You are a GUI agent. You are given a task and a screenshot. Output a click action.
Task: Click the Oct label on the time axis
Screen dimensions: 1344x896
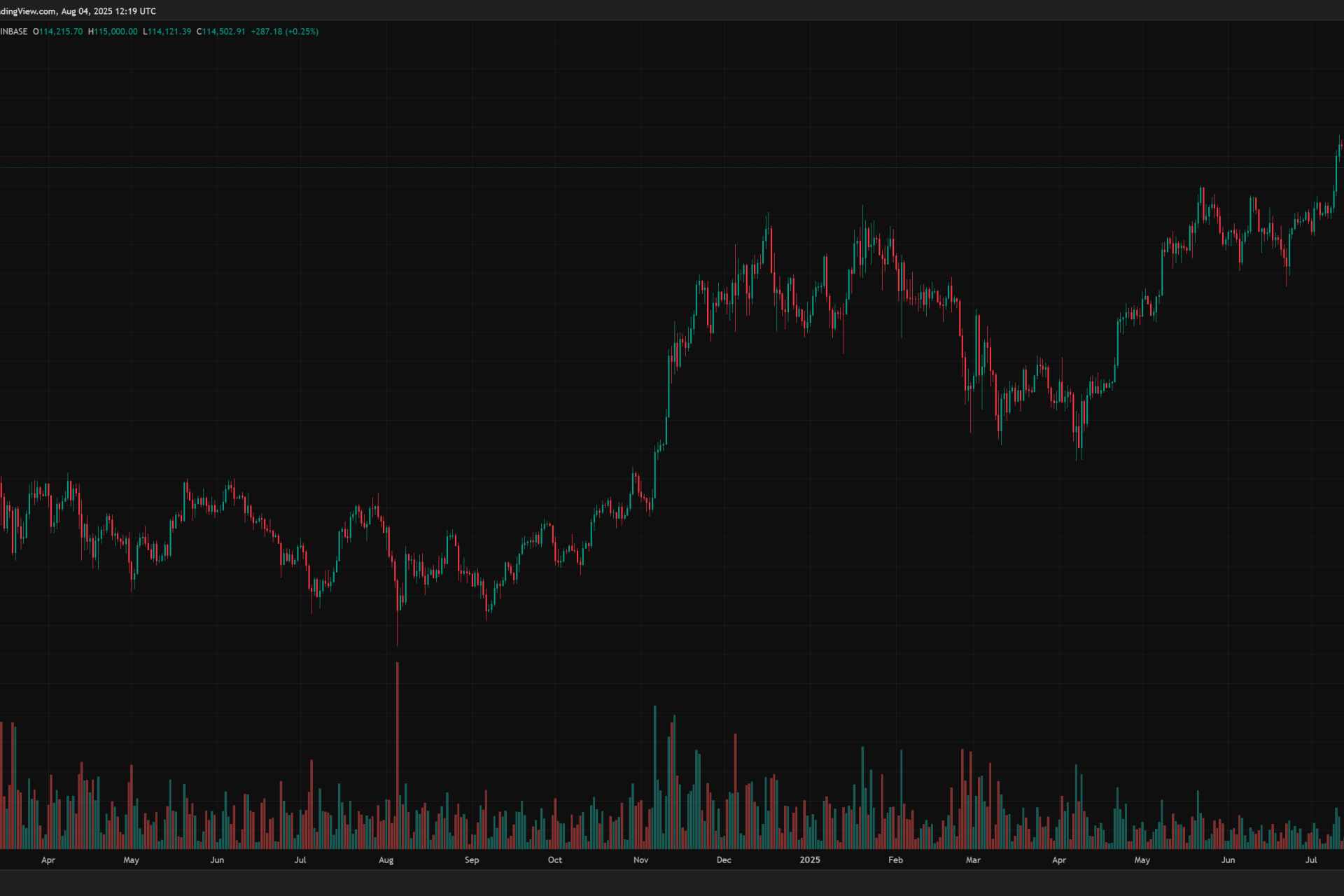[x=554, y=860]
